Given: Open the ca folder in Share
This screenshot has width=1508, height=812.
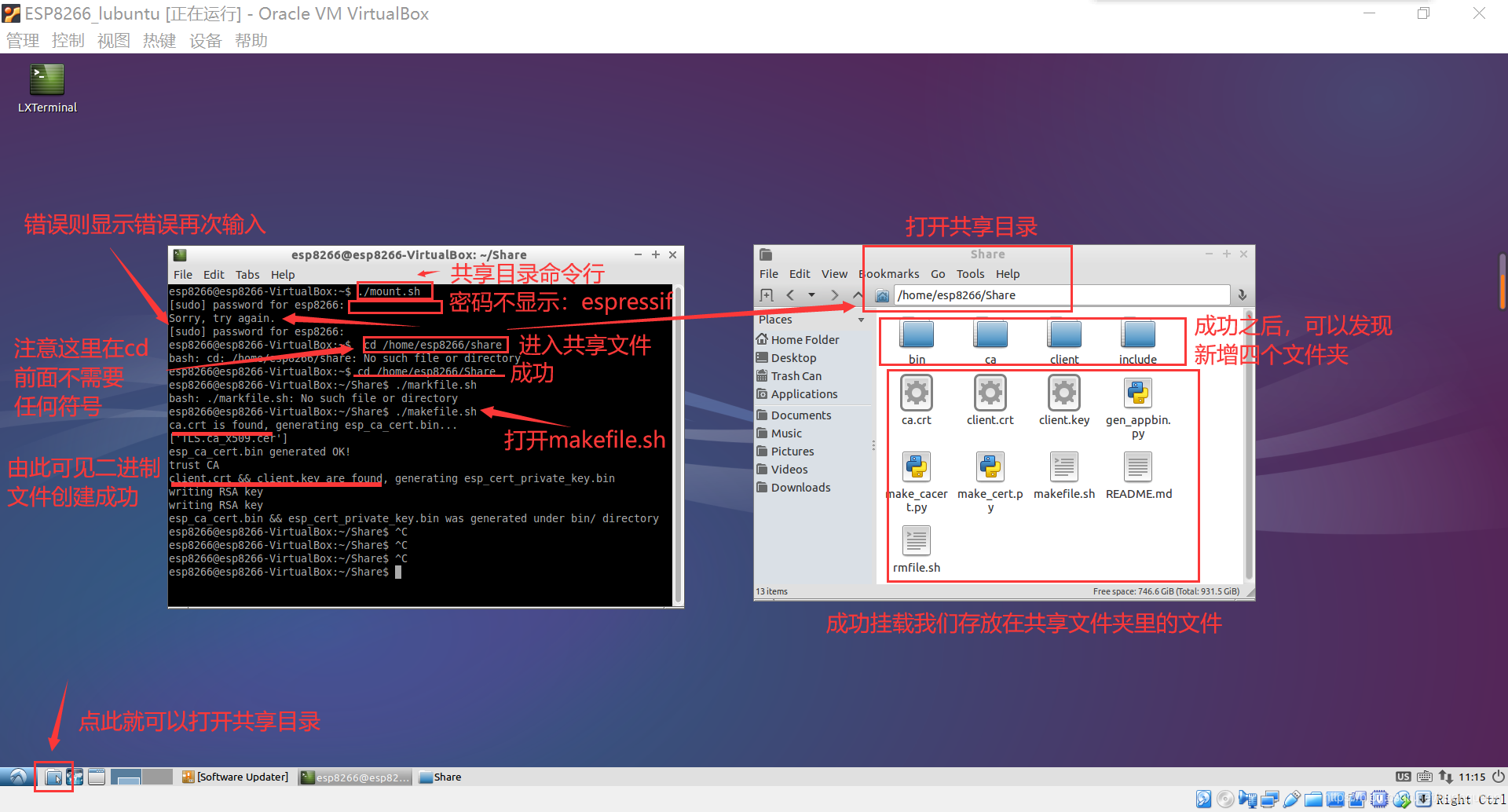Looking at the screenshot, I should coord(990,335).
